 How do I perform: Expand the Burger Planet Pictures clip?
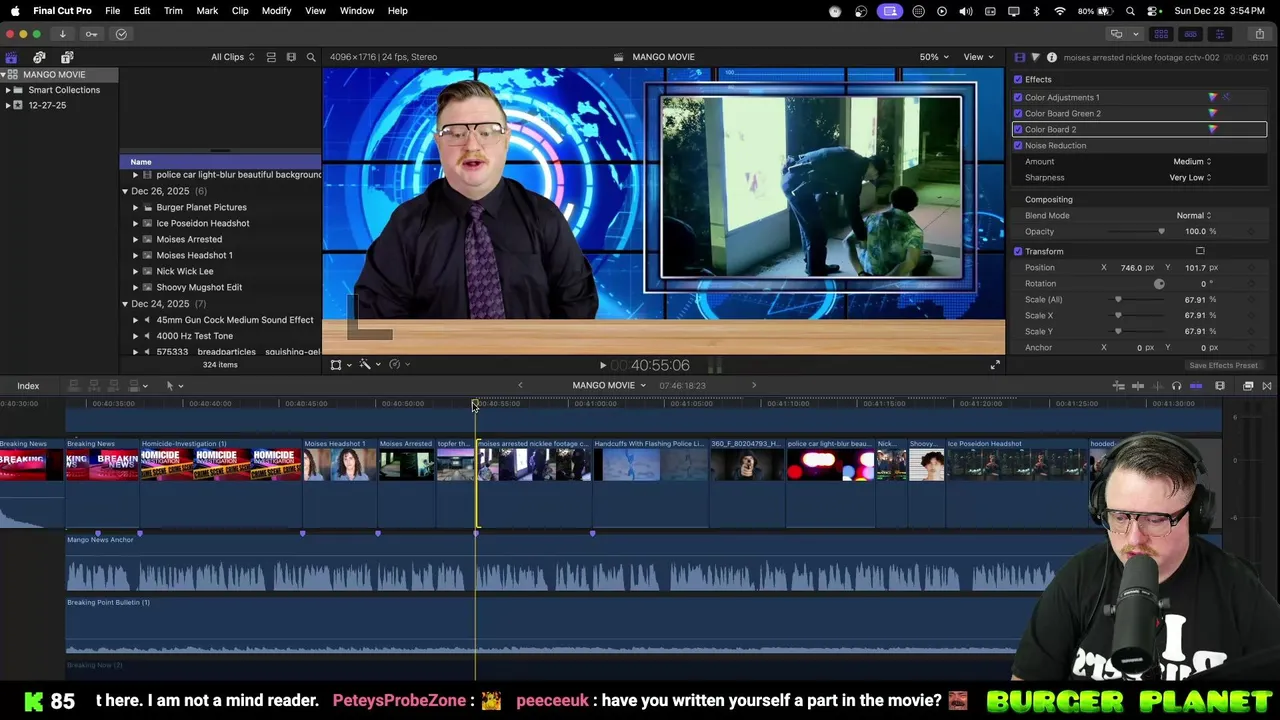click(x=136, y=207)
